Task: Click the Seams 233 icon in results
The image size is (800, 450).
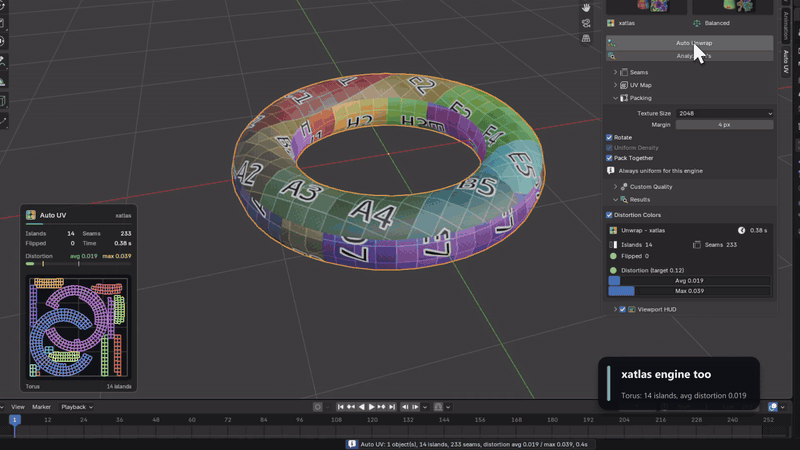Action: coord(697,245)
